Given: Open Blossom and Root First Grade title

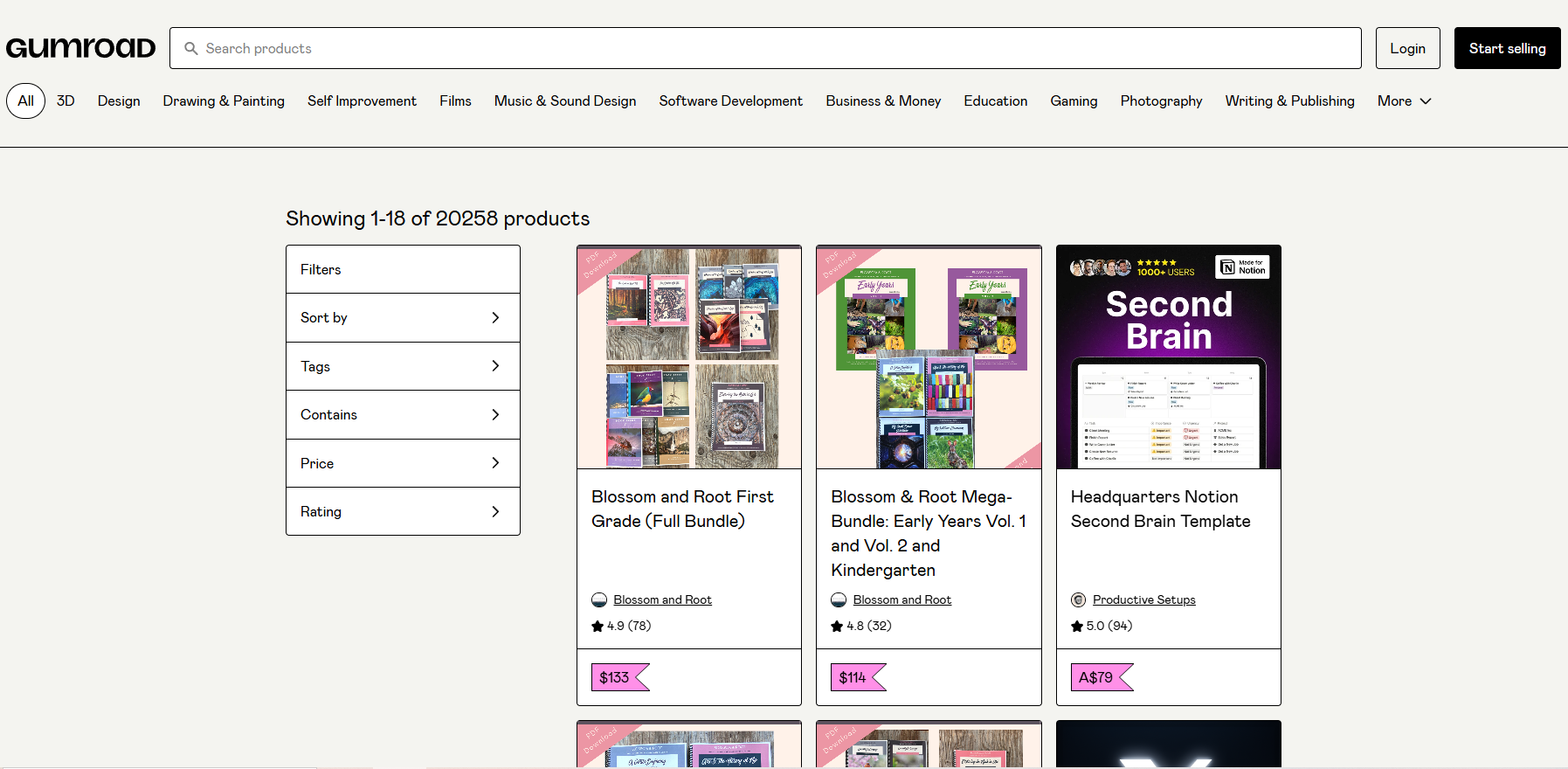Looking at the screenshot, I should pyautogui.click(x=682, y=509).
